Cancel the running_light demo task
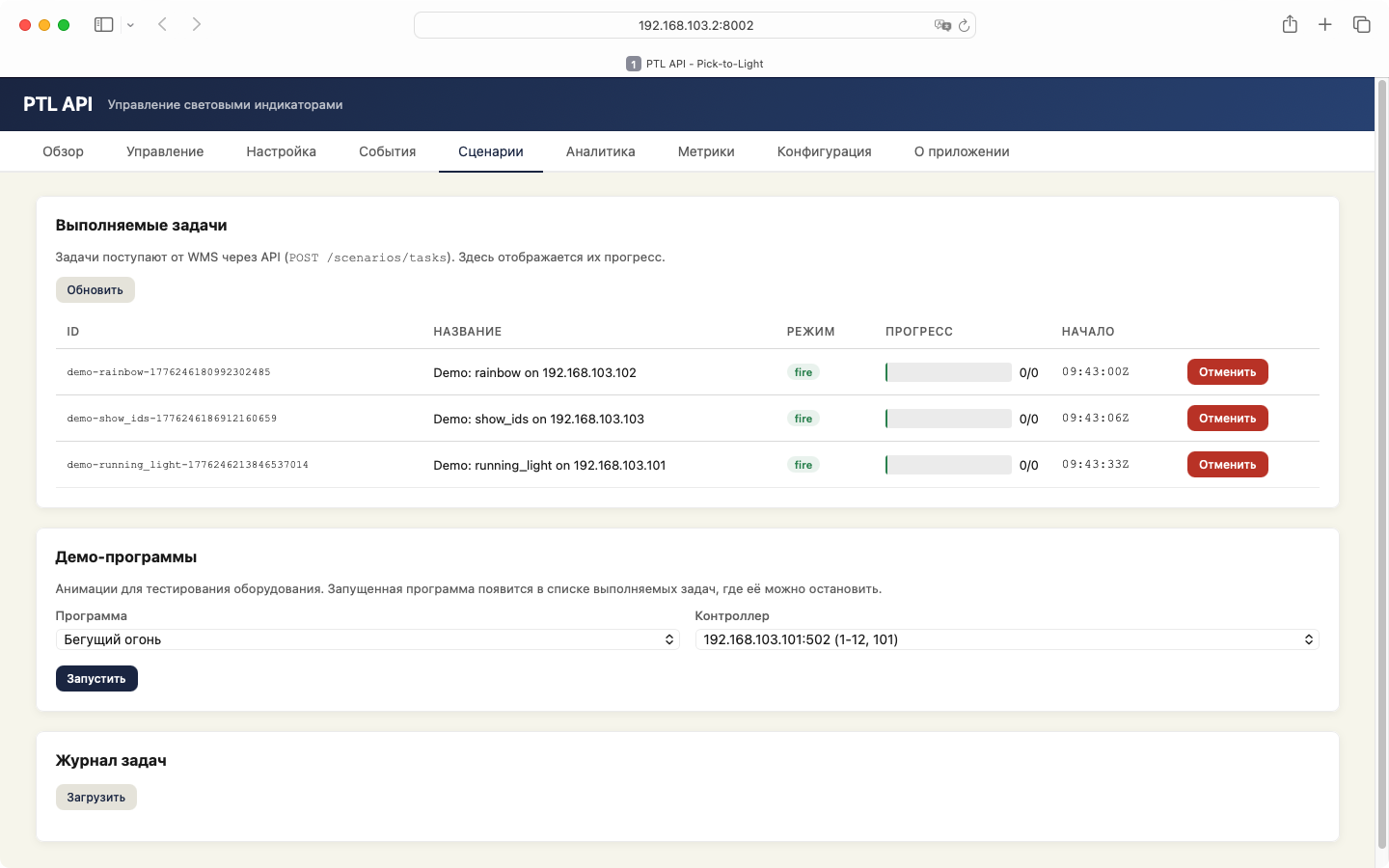Viewport: 1389px width, 868px height. click(x=1227, y=465)
